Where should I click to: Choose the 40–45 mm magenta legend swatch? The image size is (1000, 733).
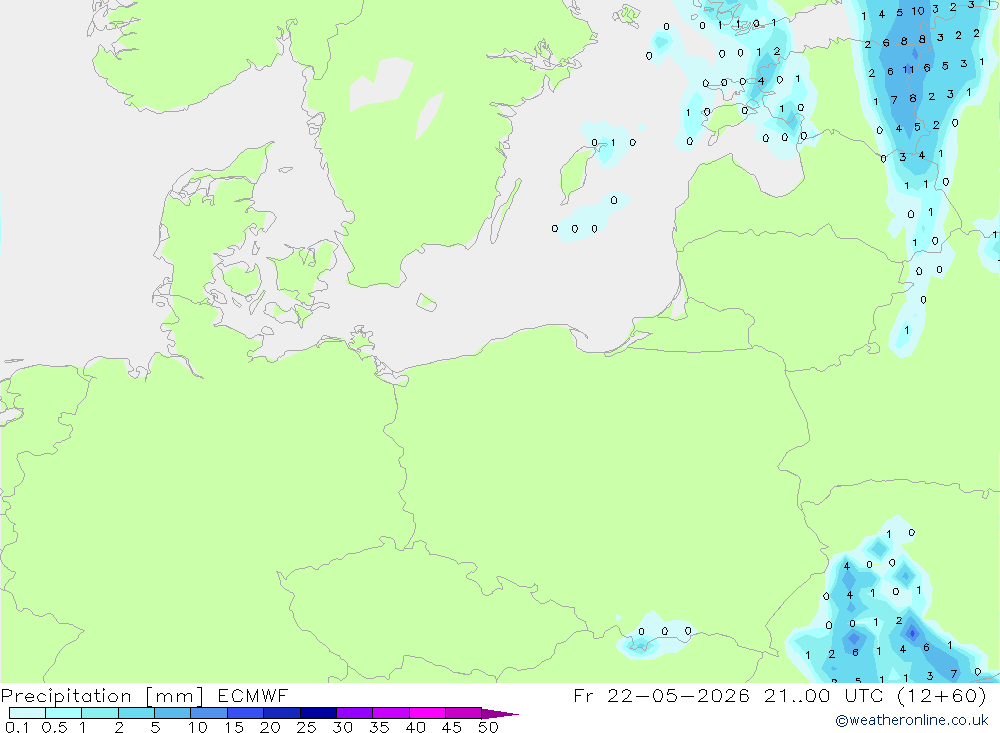(427, 713)
